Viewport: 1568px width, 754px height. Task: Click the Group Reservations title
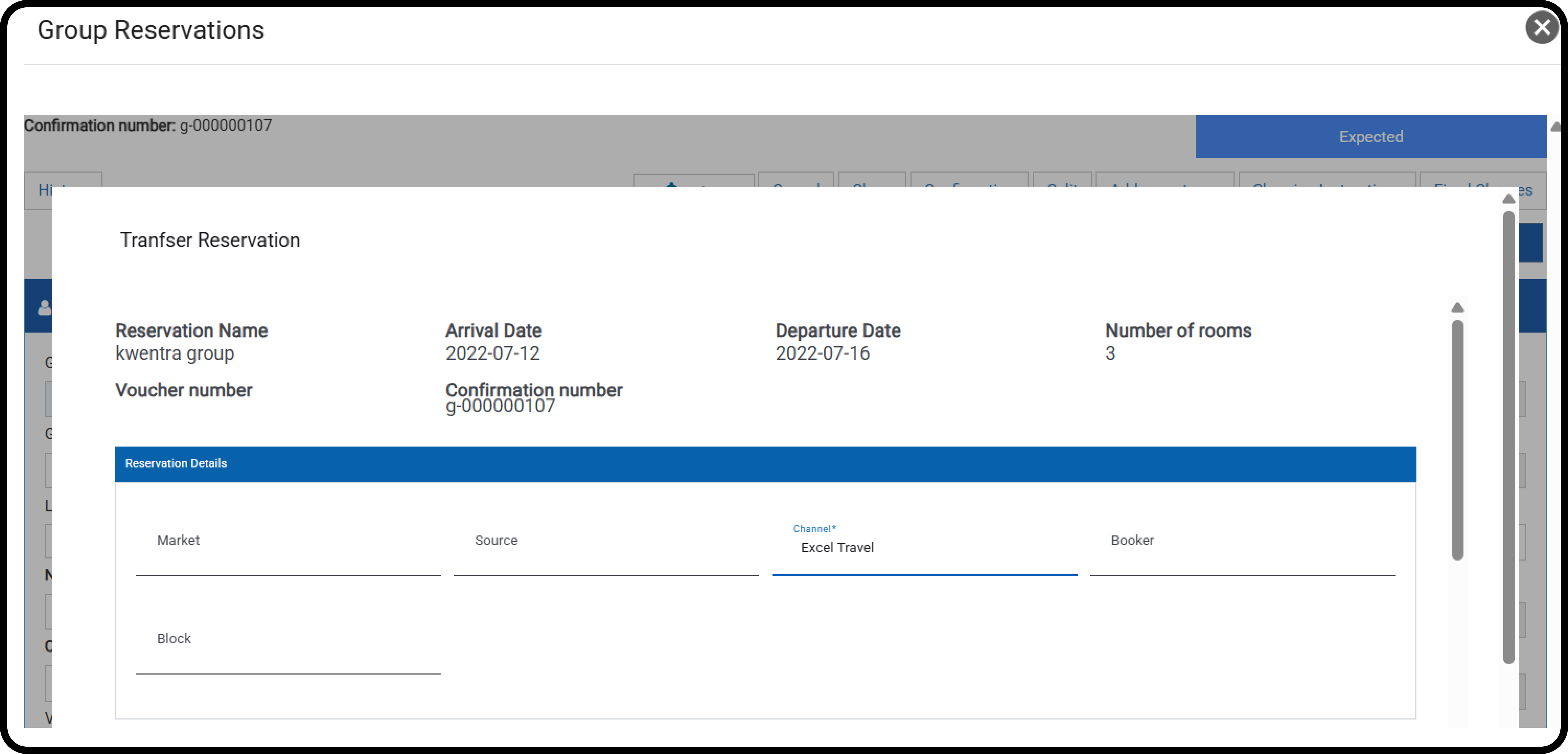[151, 30]
